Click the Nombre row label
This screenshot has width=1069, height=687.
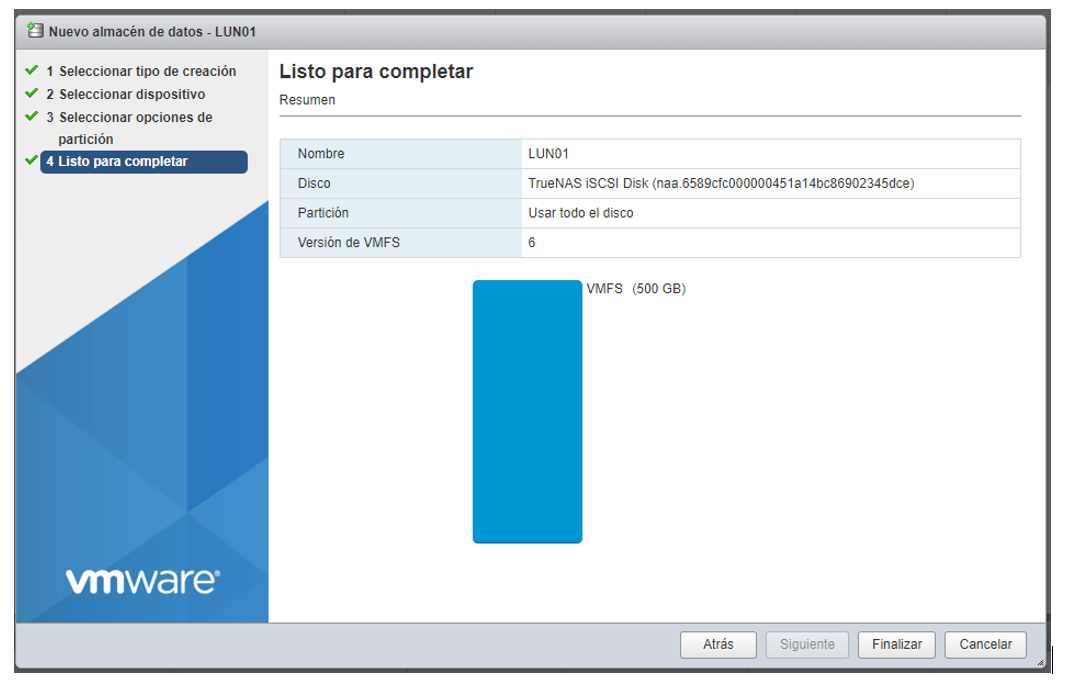tap(320, 153)
